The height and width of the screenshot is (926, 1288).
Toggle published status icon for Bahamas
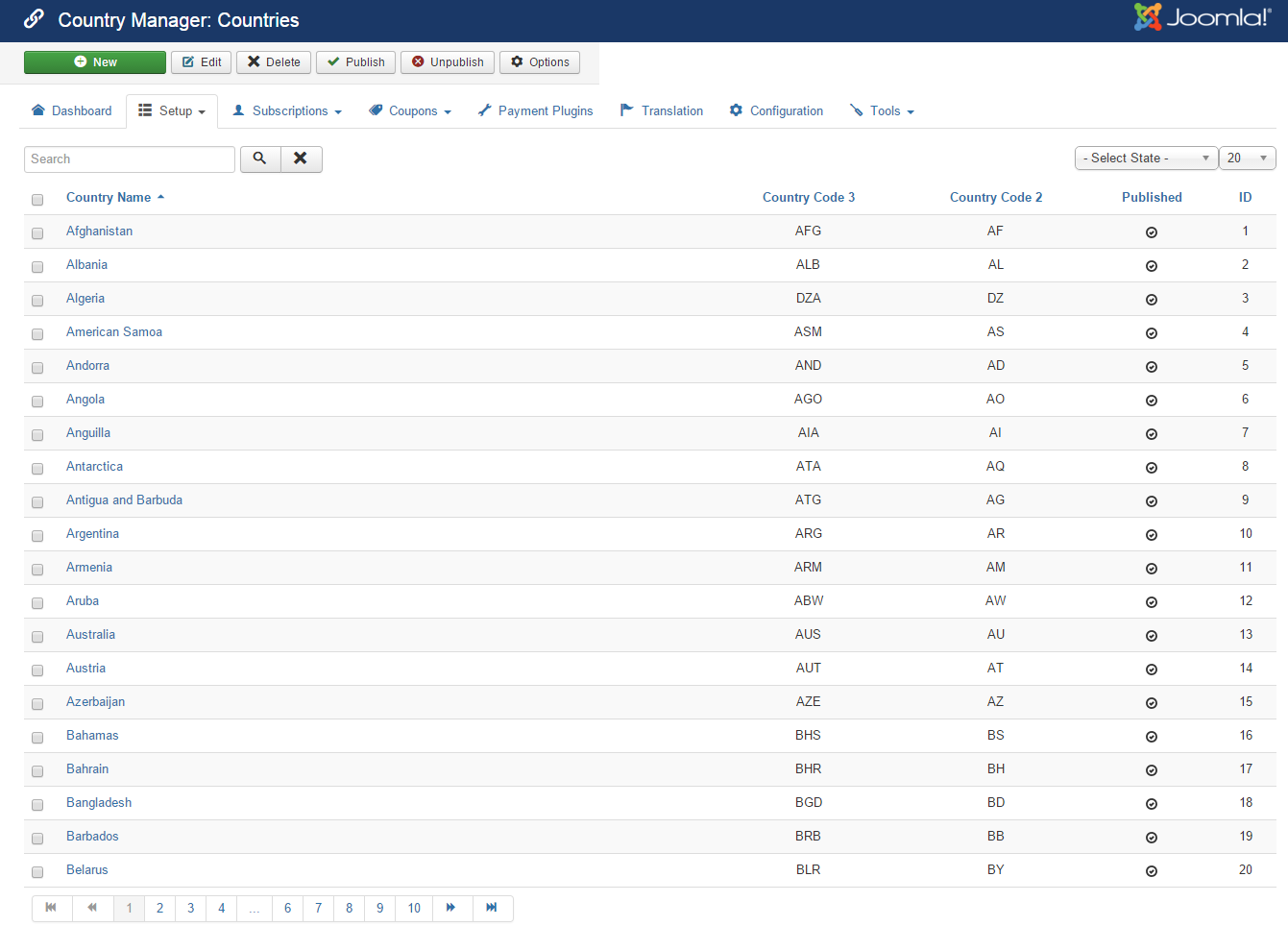(1152, 737)
